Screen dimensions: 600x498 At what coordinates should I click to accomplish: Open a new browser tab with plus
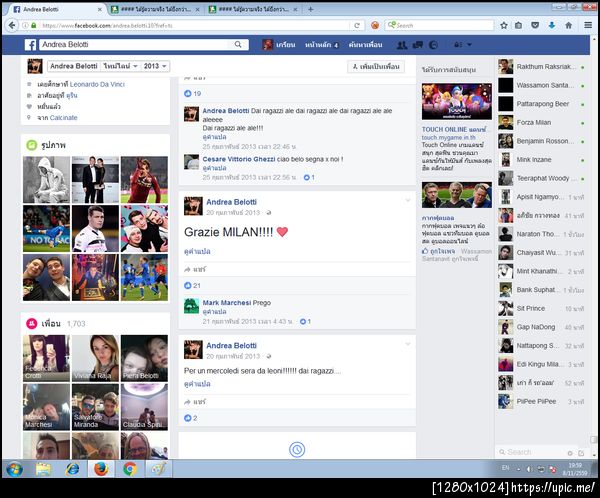point(311,9)
